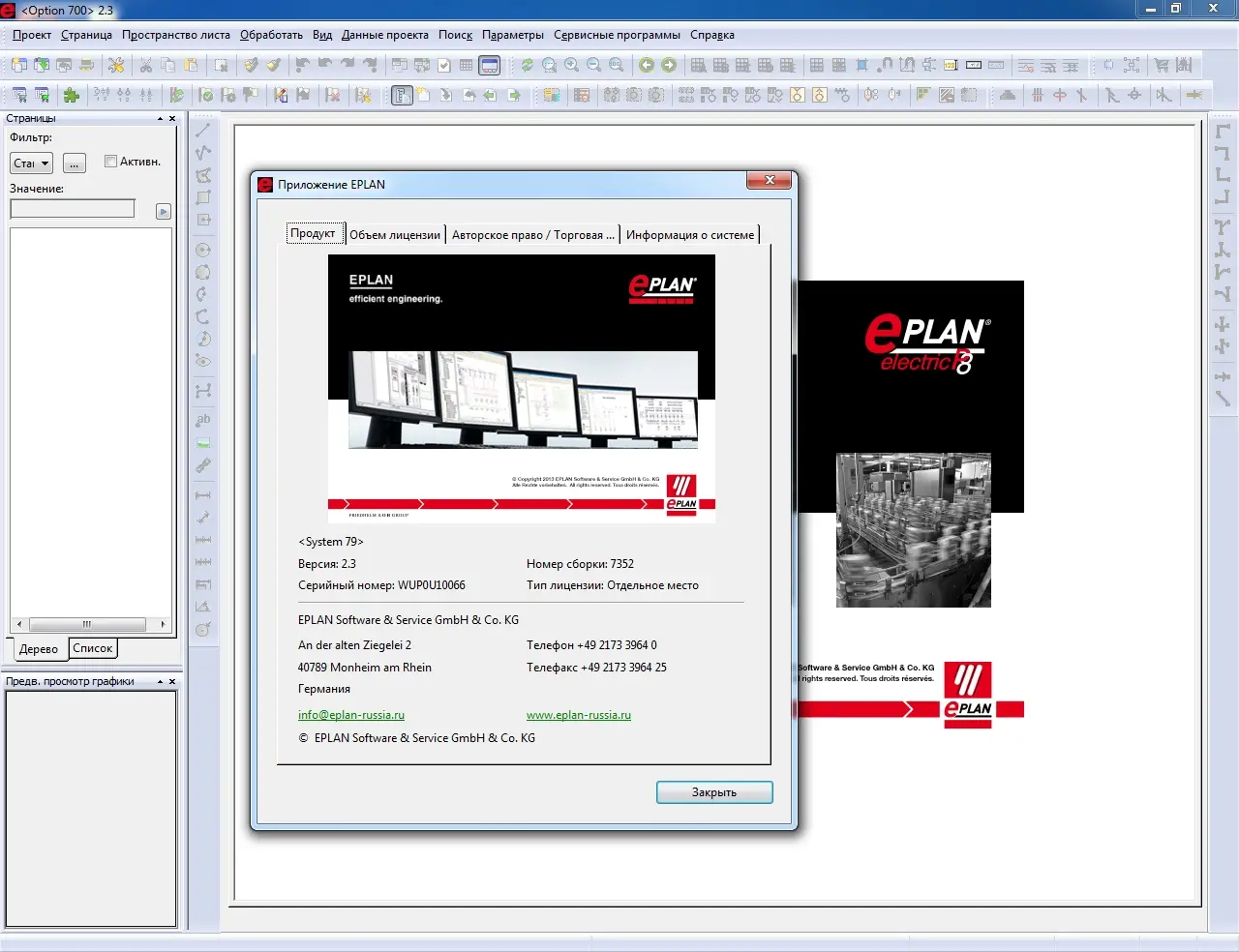Click the diagonal line icon in right toolbar
Viewport: 1239px width, 952px height.
click(x=1223, y=399)
